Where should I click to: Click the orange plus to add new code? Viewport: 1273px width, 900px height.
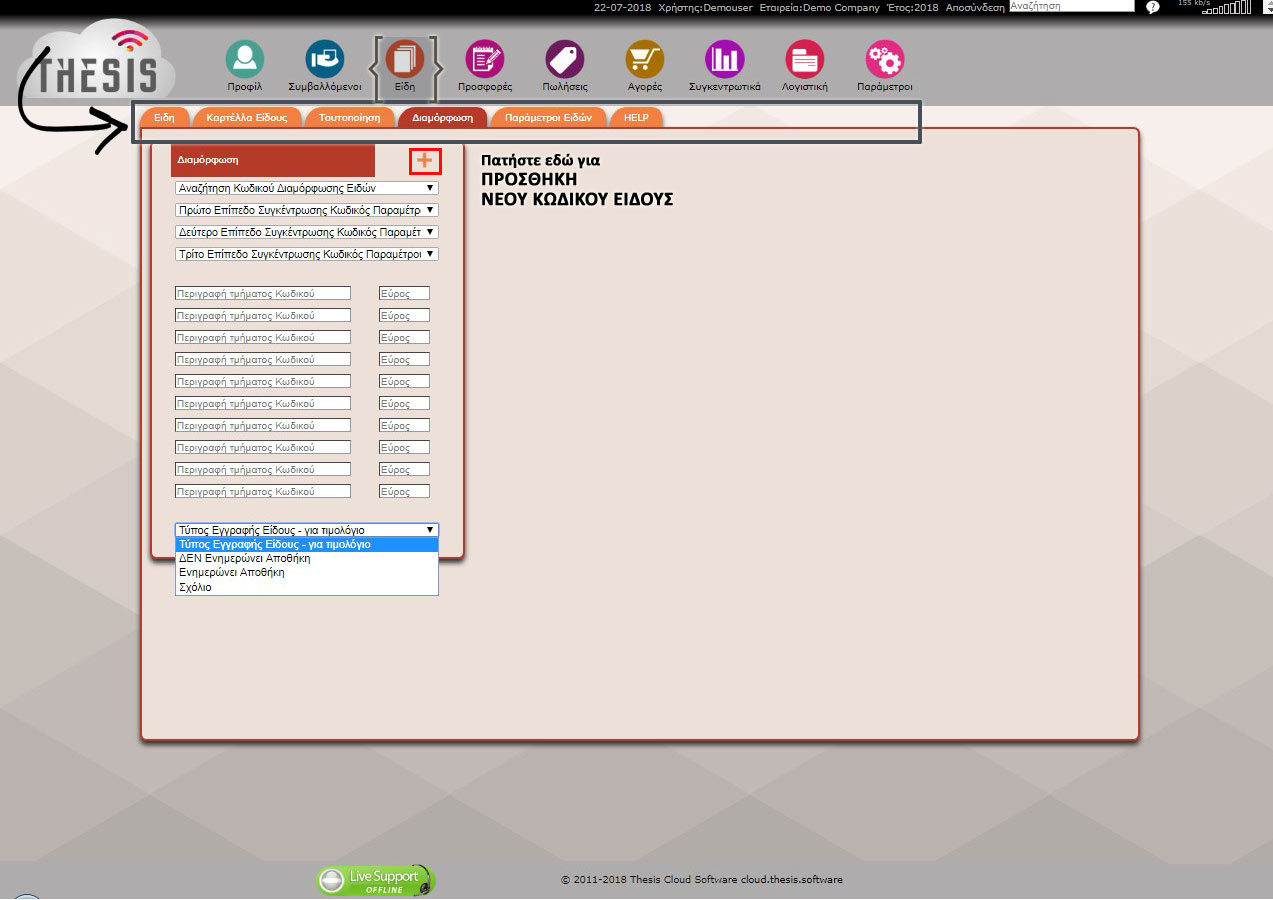pos(425,160)
